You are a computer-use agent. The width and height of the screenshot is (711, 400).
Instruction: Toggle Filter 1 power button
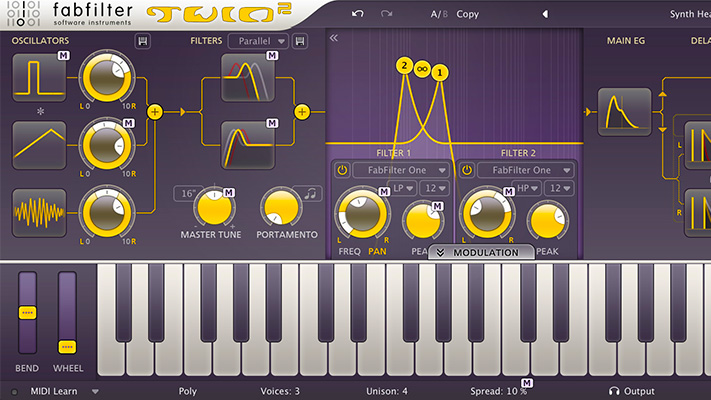tap(342, 170)
